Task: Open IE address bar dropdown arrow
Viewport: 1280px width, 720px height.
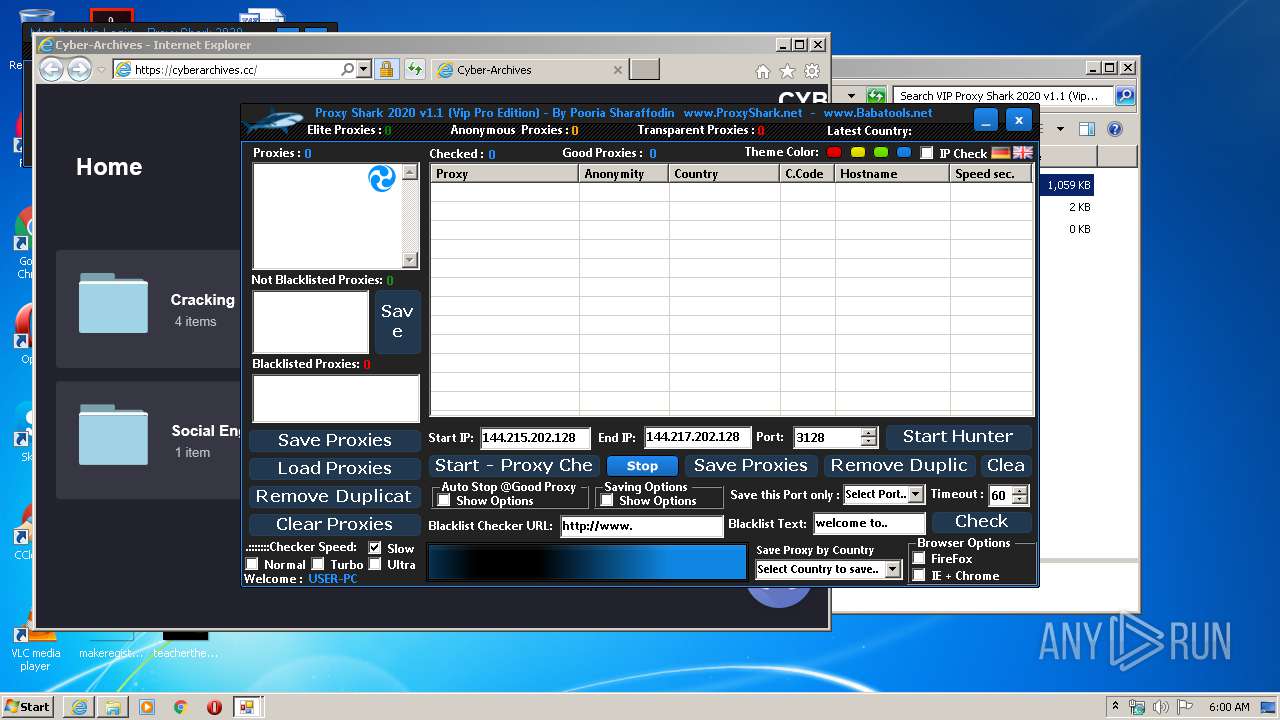Action: 363,70
